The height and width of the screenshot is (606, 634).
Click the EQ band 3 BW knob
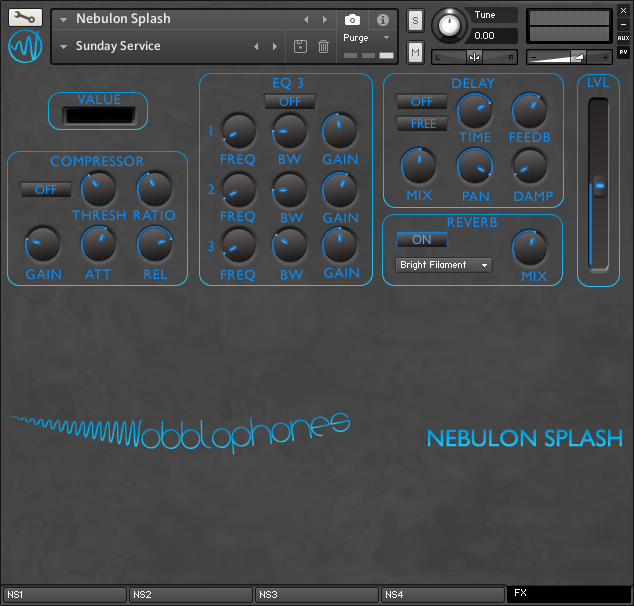coord(289,245)
